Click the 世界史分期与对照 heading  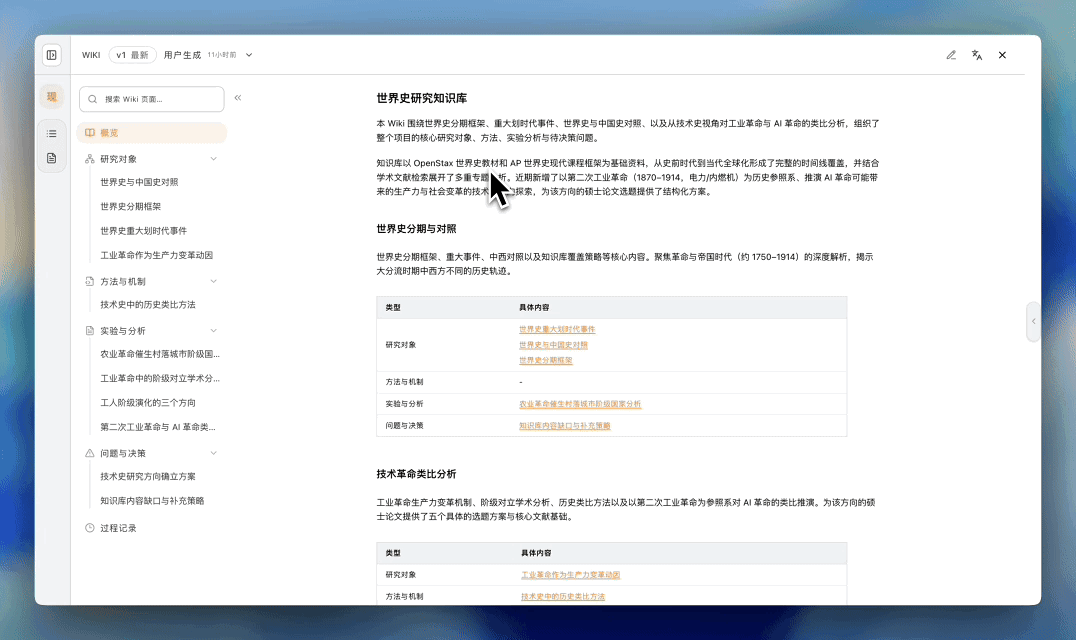[x=416, y=229]
